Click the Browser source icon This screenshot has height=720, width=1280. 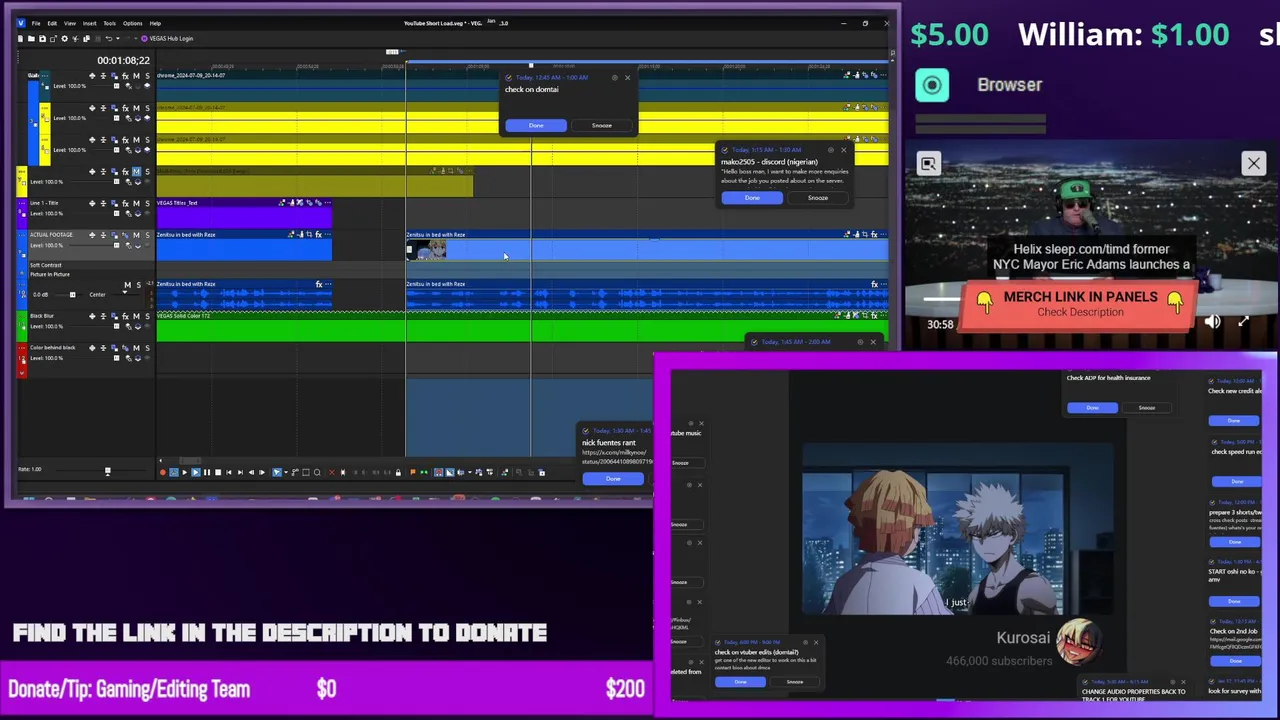click(932, 85)
